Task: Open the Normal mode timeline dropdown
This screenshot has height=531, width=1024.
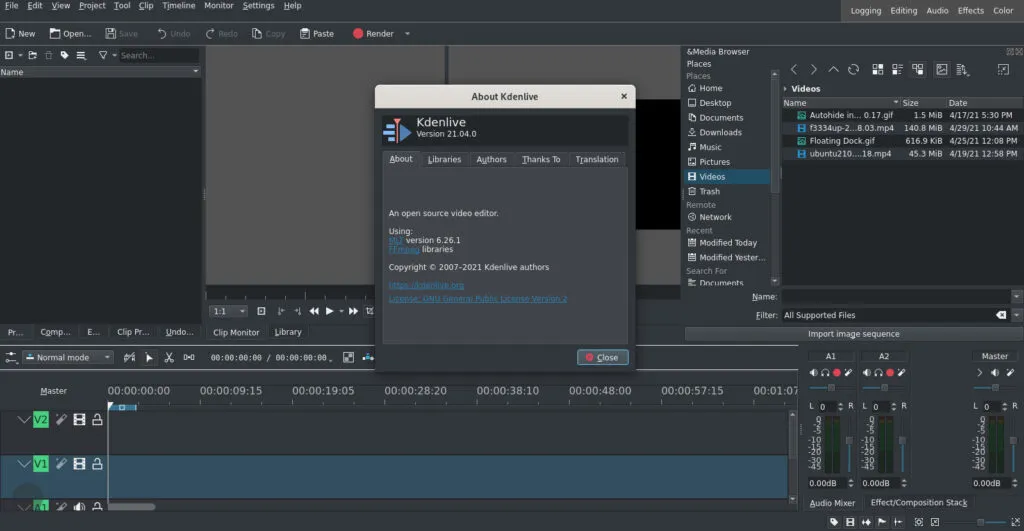Action: coord(68,357)
